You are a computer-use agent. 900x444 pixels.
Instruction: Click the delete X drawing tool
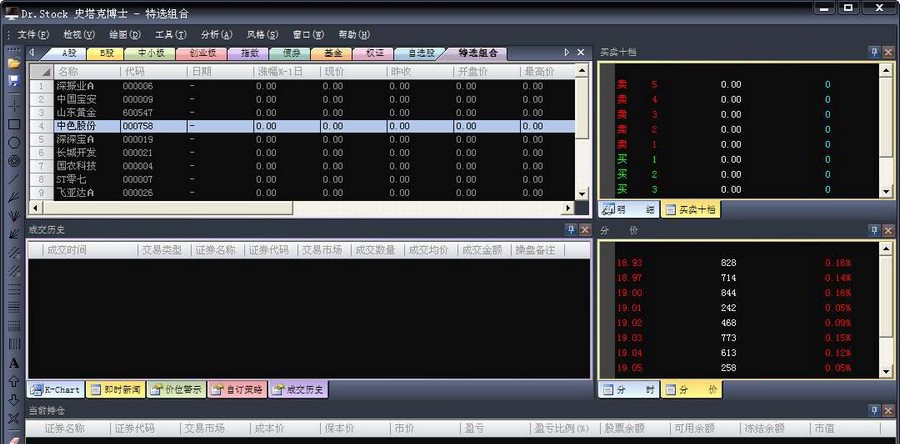tap(14, 418)
